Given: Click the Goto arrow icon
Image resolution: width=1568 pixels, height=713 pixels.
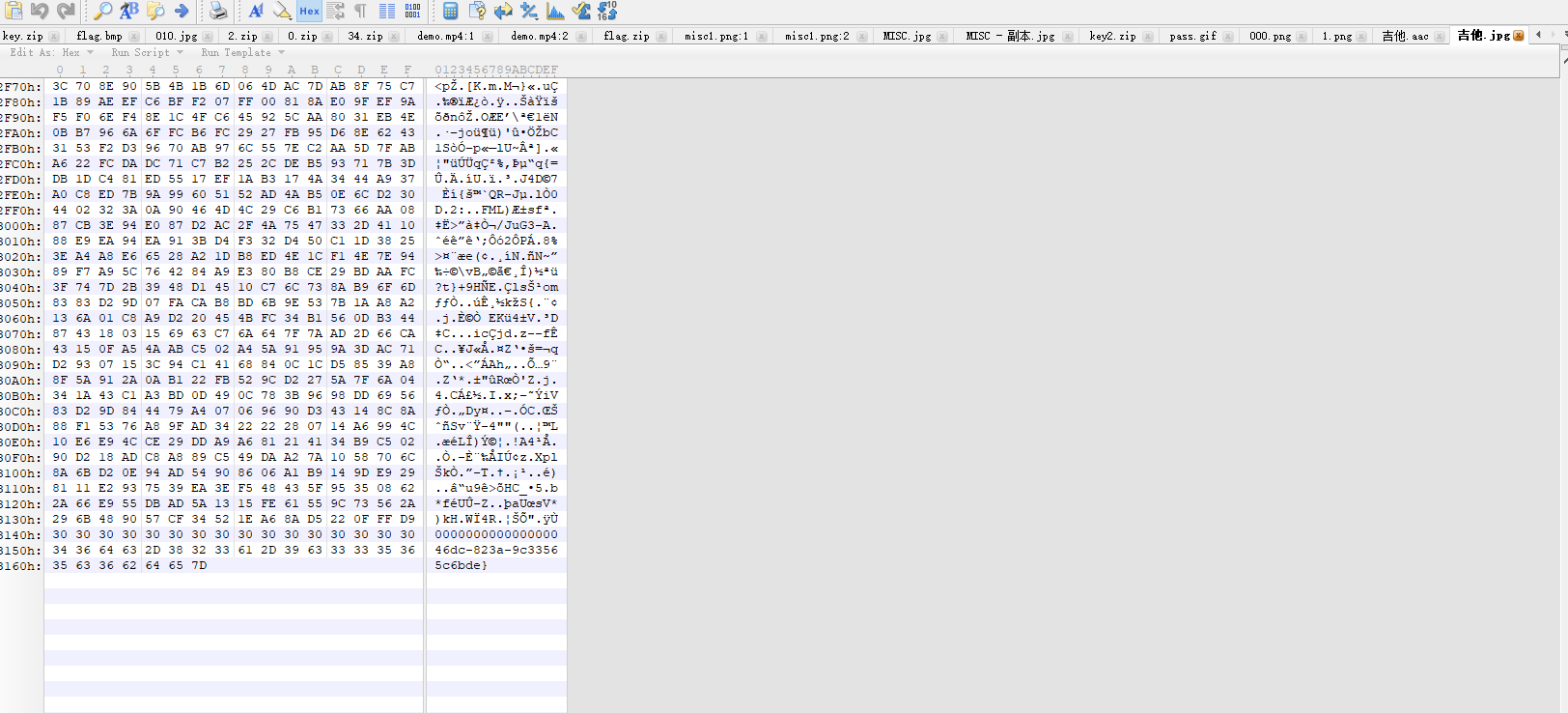Looking at the screenshot, I should [x=181, y=11].
